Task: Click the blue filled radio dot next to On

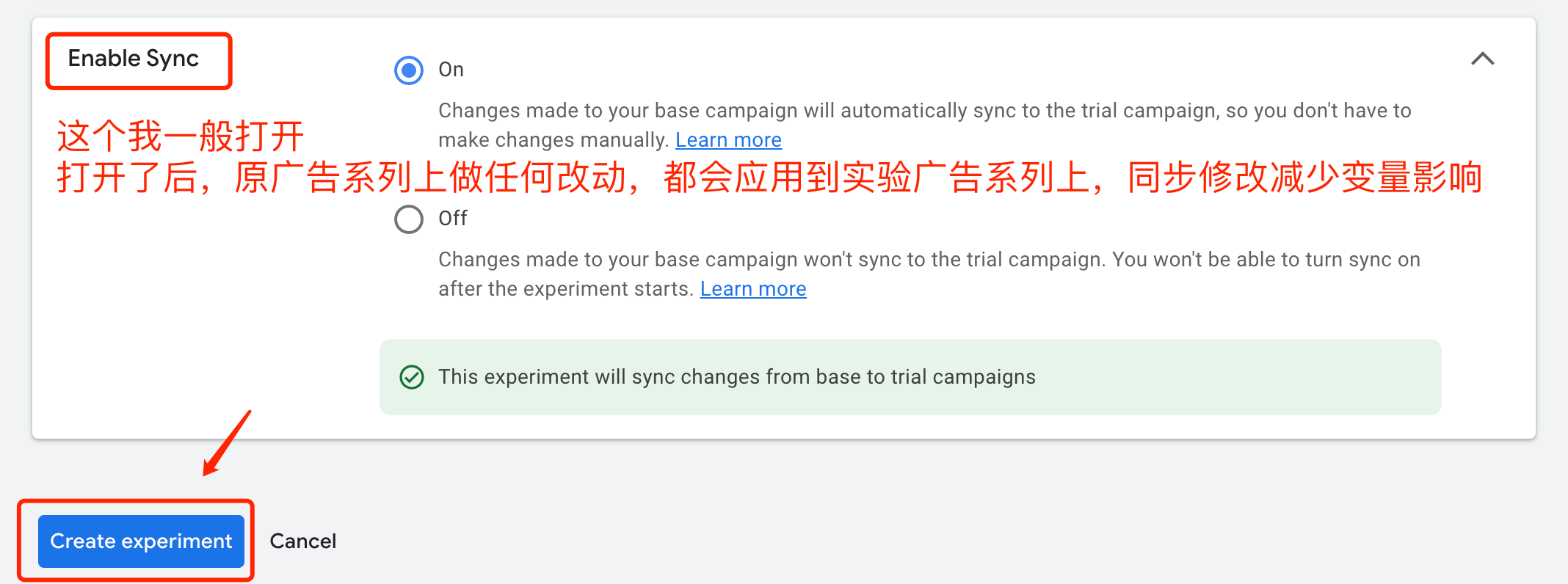Action: point(408,70)
